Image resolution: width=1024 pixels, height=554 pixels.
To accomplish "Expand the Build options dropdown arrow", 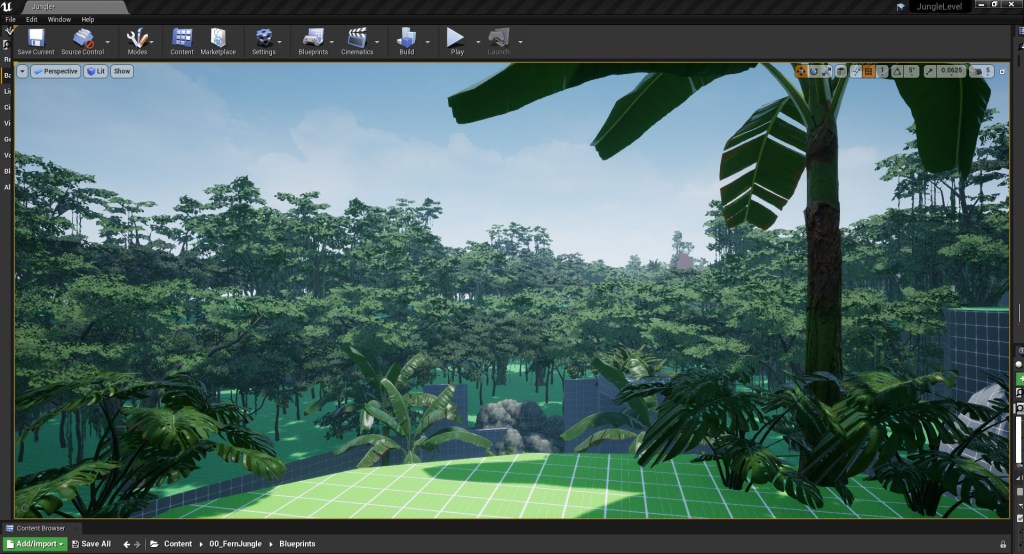I will (x=428, y=42).
